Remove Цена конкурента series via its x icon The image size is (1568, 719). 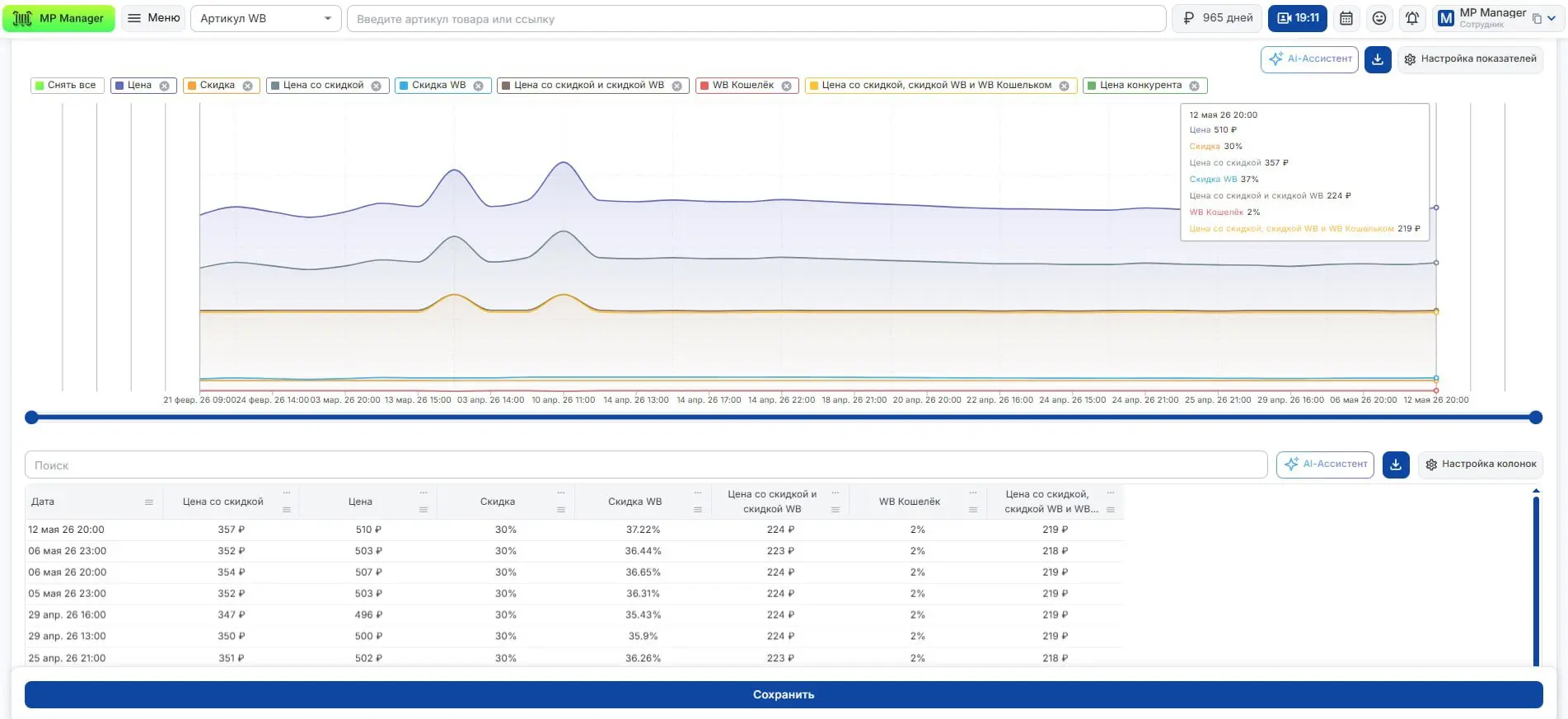pos(1194,86)
